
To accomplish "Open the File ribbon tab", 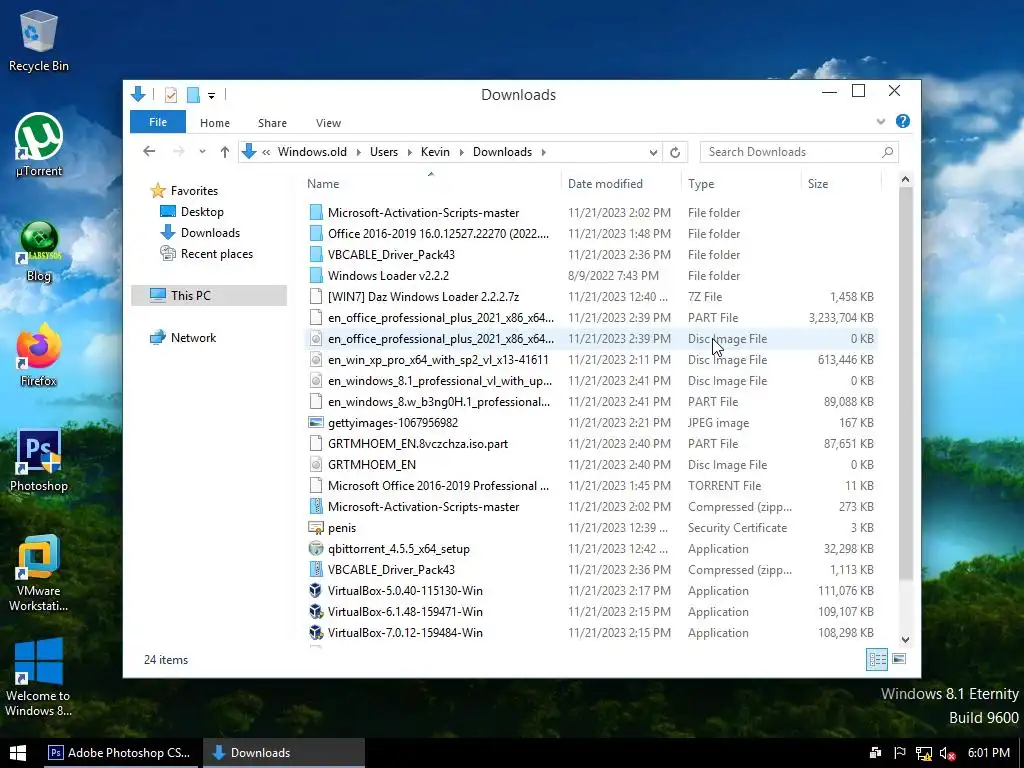I will pyautogui.click(x=158, y=122).
